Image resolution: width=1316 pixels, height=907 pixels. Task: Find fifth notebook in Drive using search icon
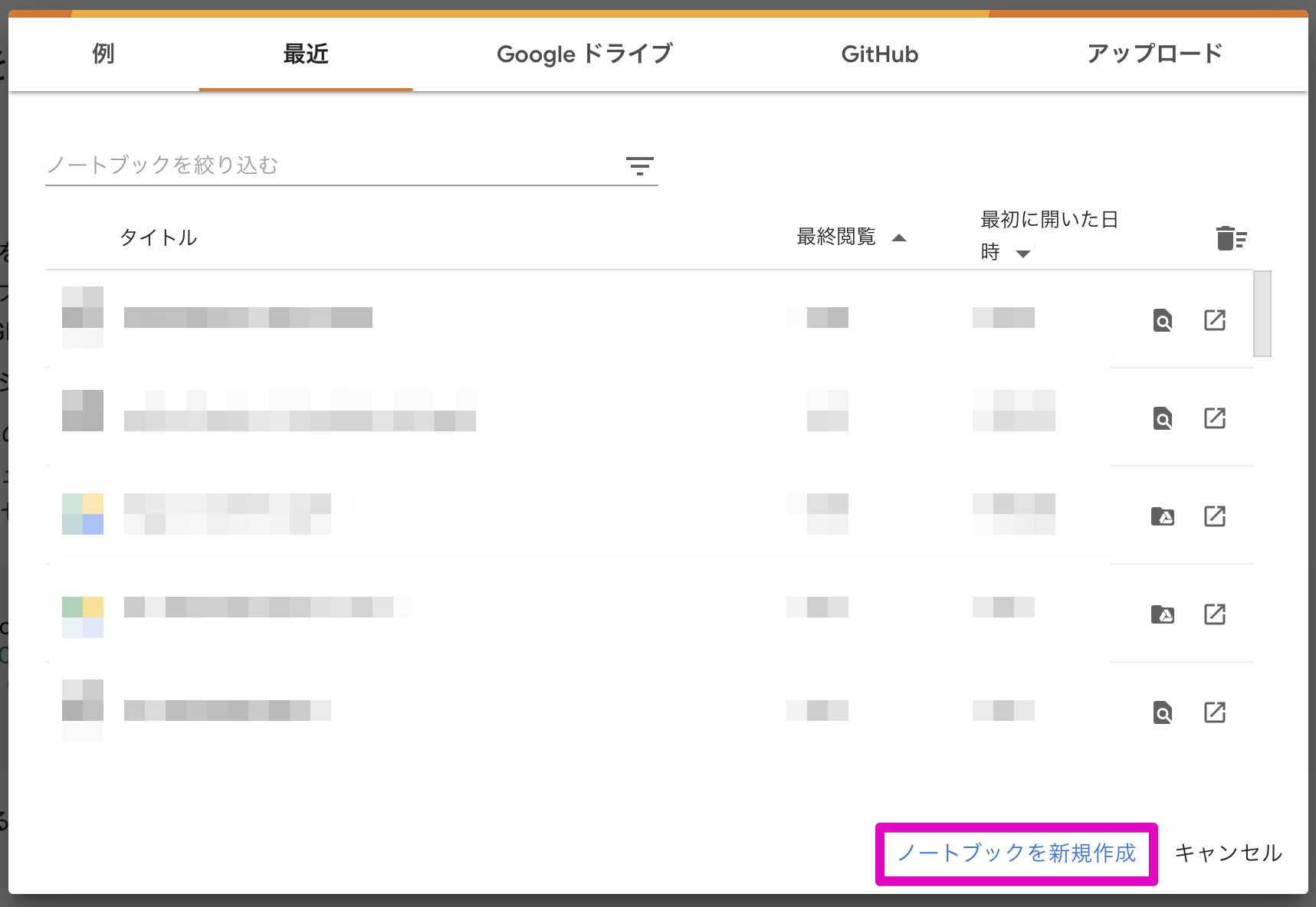[x=1163, y=712]
